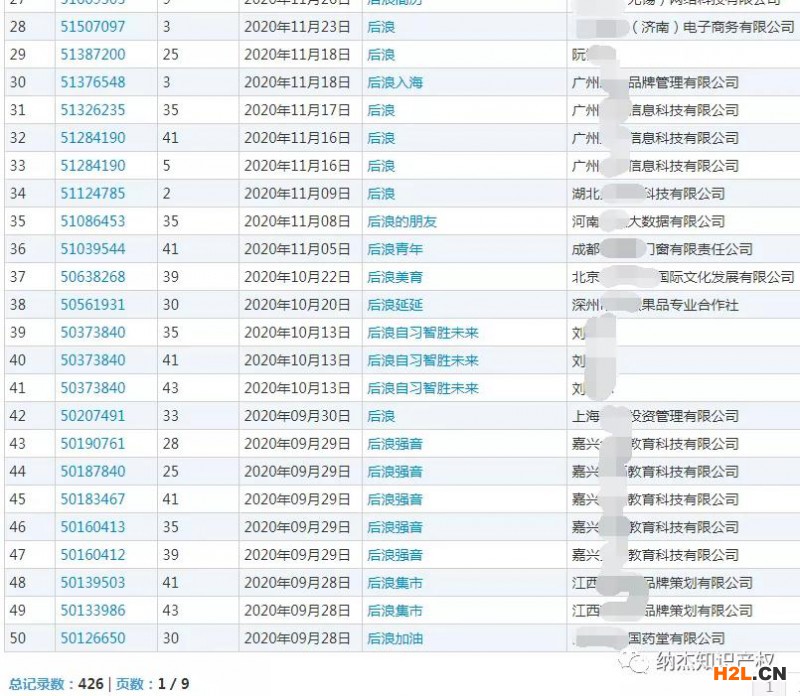Open application number 50190761

pyautogui.click(x=93, y=444)
